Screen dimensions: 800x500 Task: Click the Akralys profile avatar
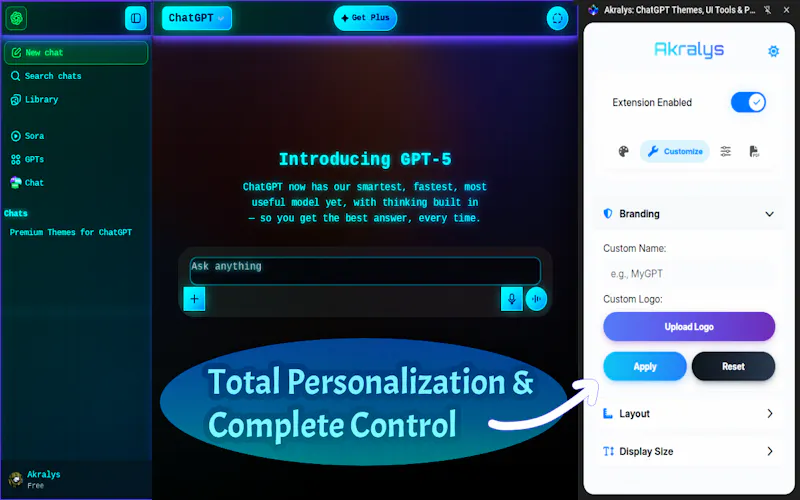[x=15, y=479]
